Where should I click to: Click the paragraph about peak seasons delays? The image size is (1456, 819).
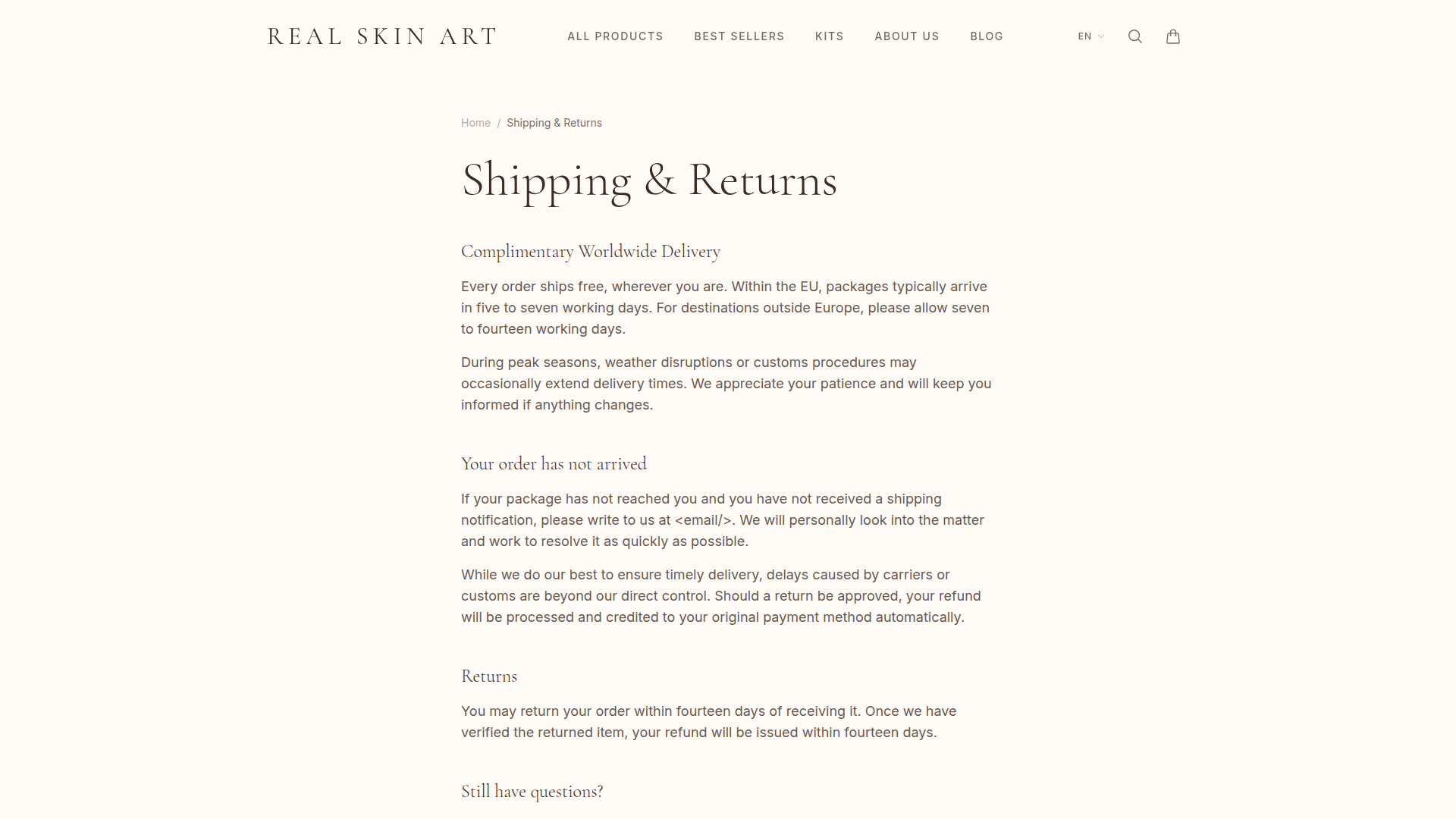pos(726,384)
